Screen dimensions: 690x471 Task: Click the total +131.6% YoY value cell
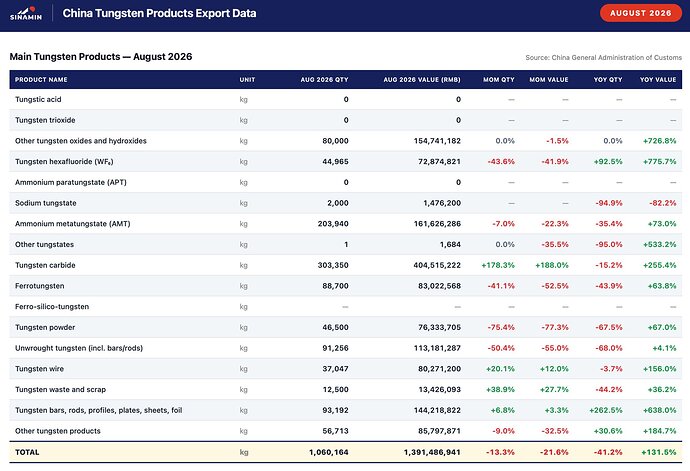pyautogui.click(x=658, y=452)
